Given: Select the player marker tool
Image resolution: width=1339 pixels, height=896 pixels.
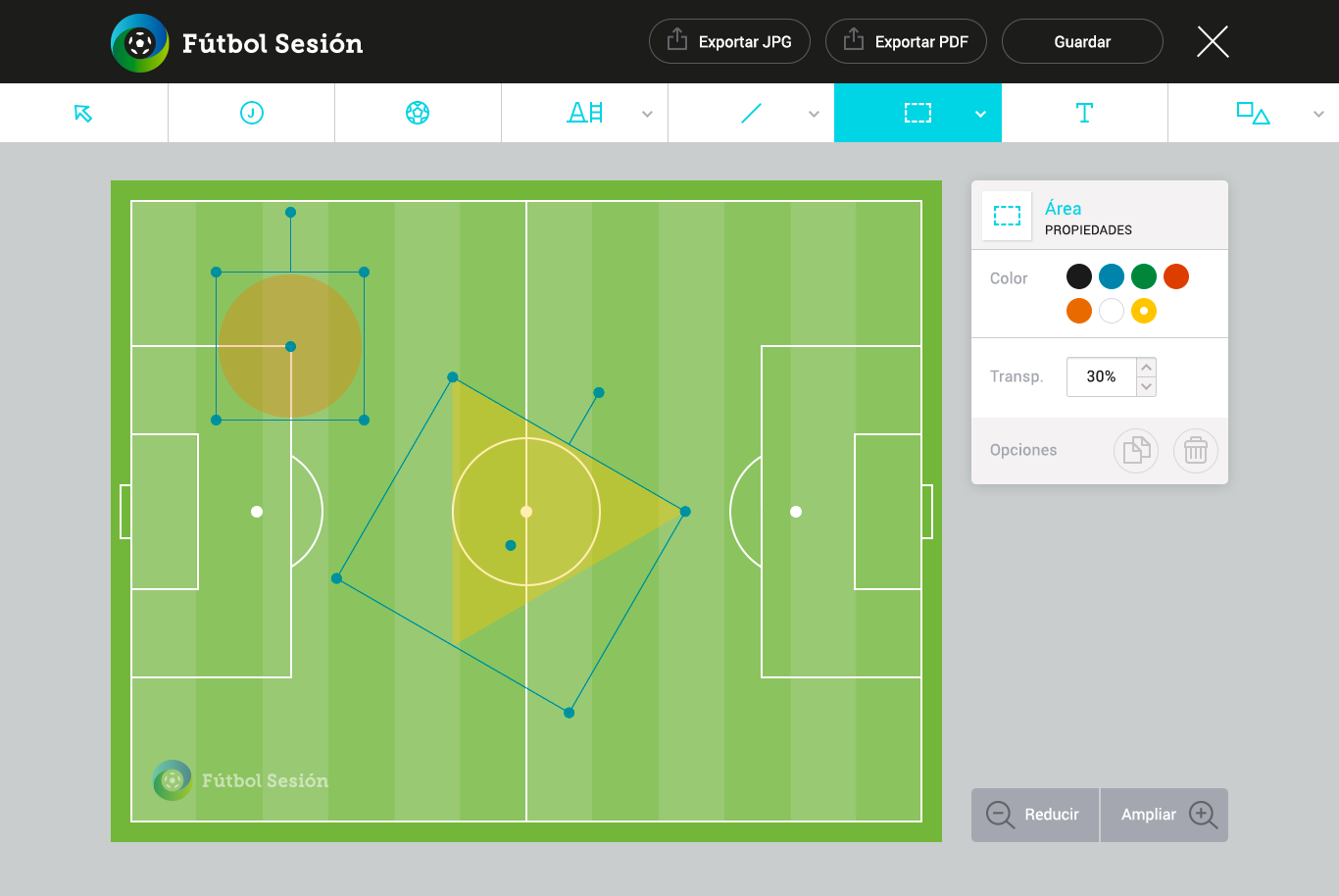Looking at the screenshot, I should [x=252, y=113].
